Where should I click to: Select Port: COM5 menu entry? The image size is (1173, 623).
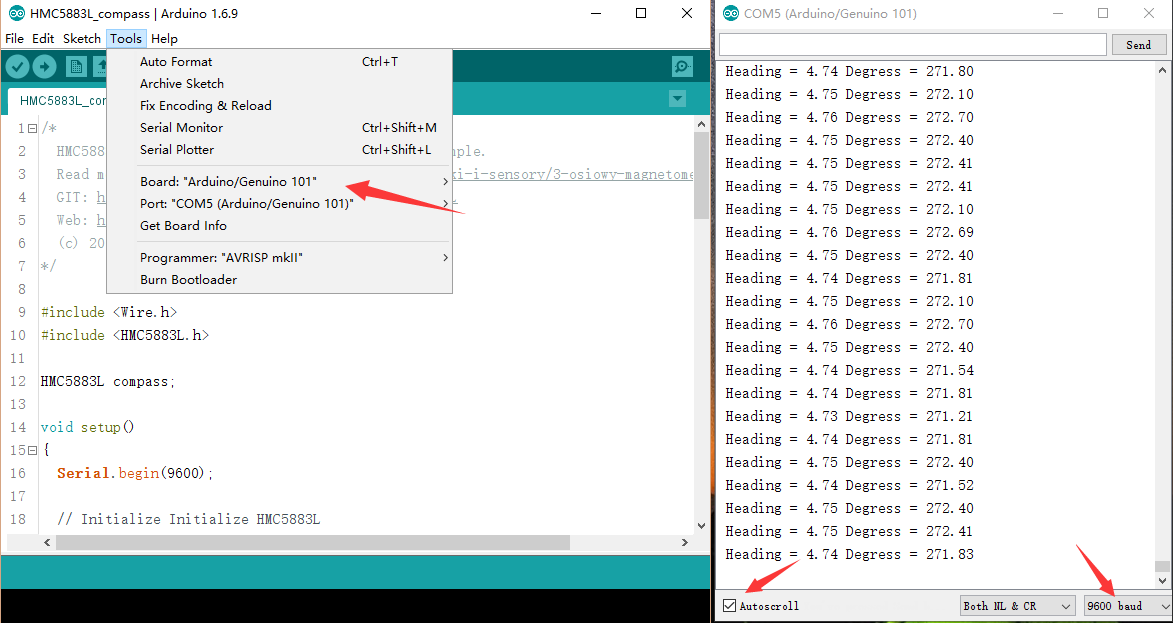coord(280,203)
